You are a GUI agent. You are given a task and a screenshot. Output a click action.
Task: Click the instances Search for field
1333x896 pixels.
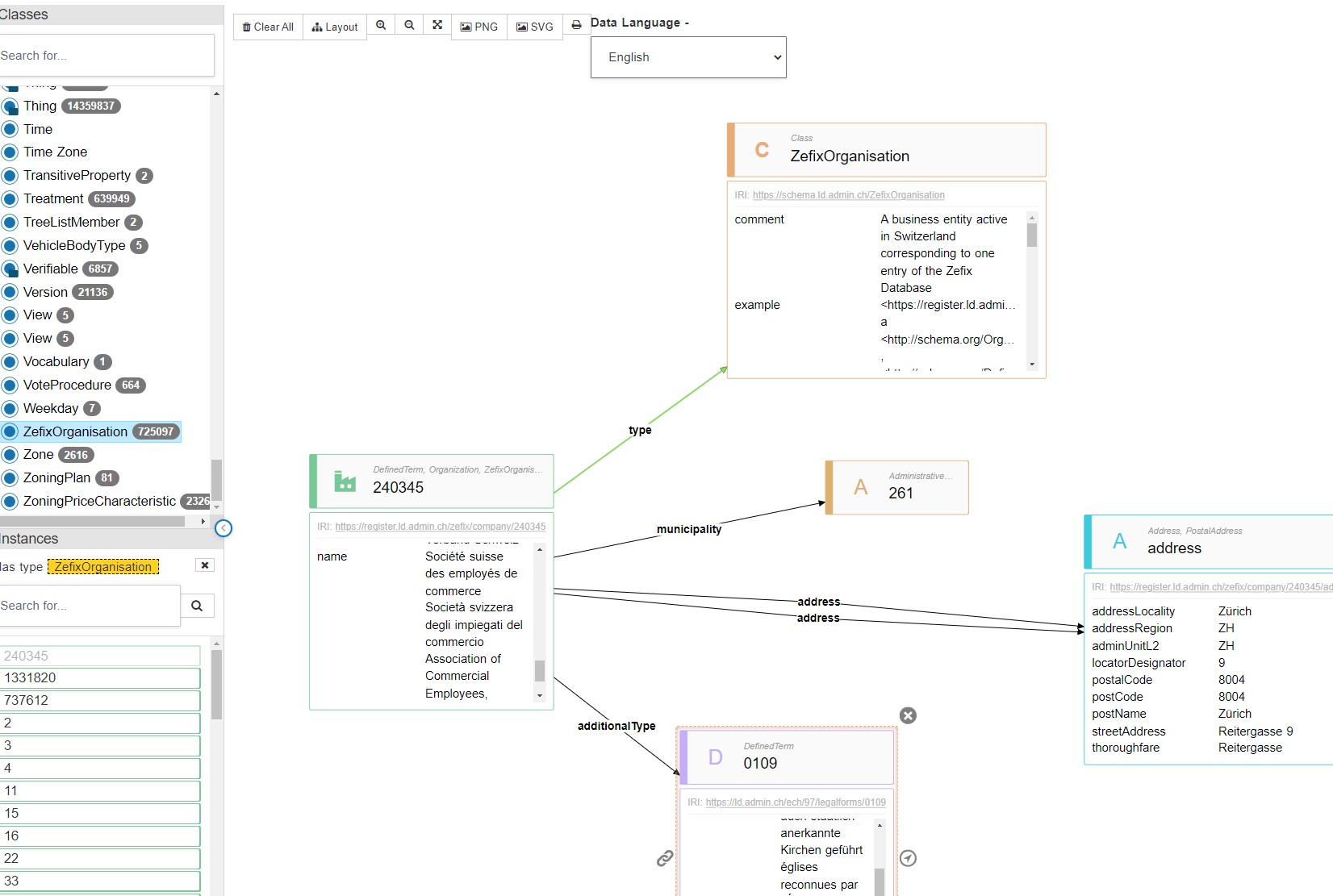89,605
